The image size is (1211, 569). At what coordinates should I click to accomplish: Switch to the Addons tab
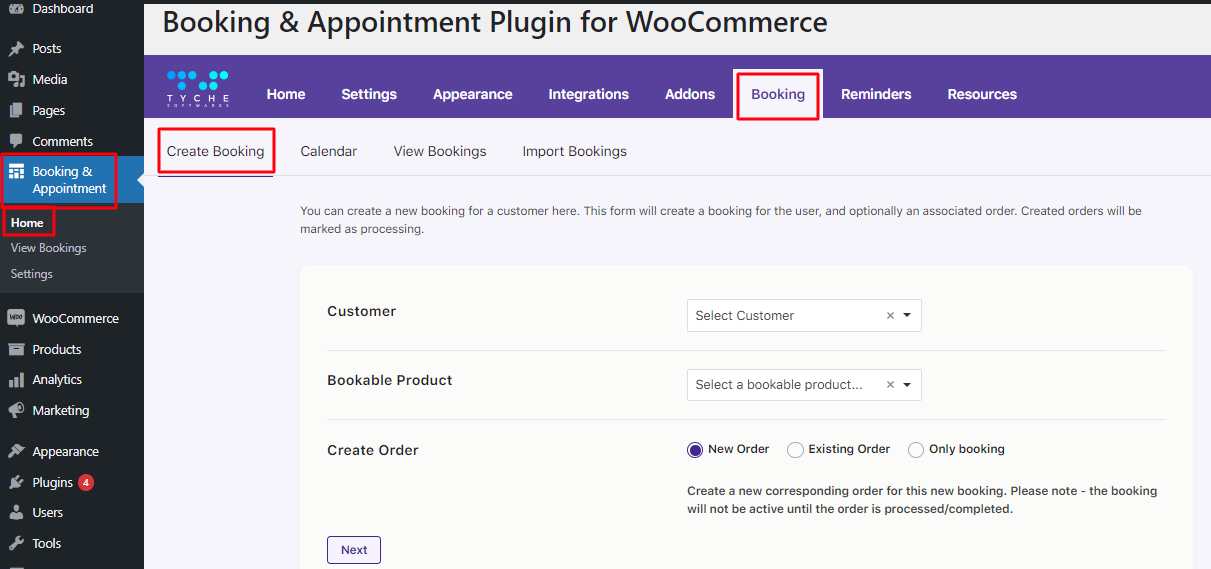click(690, 94)
